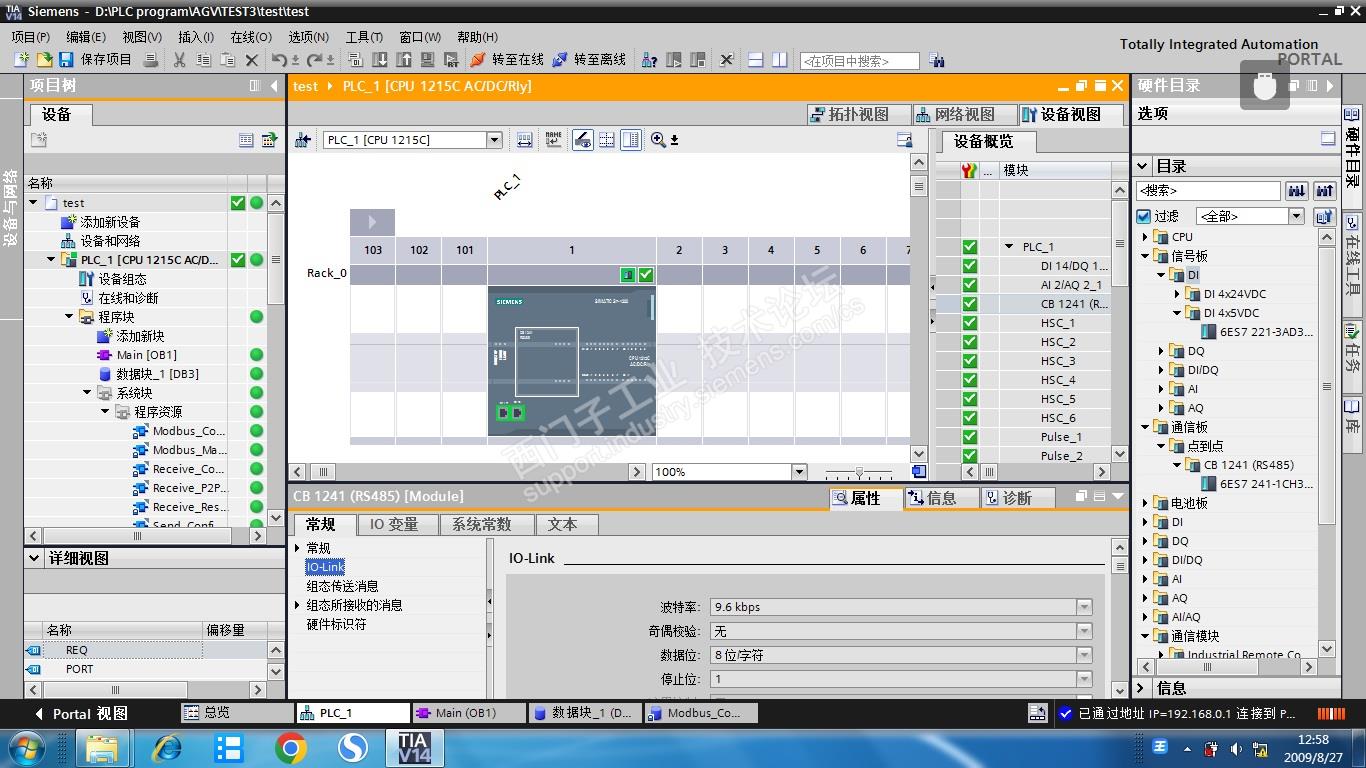The image size is (1366, 768).
Task: Click the open project icon in toolbar
Action: click(x=44, y=60)
